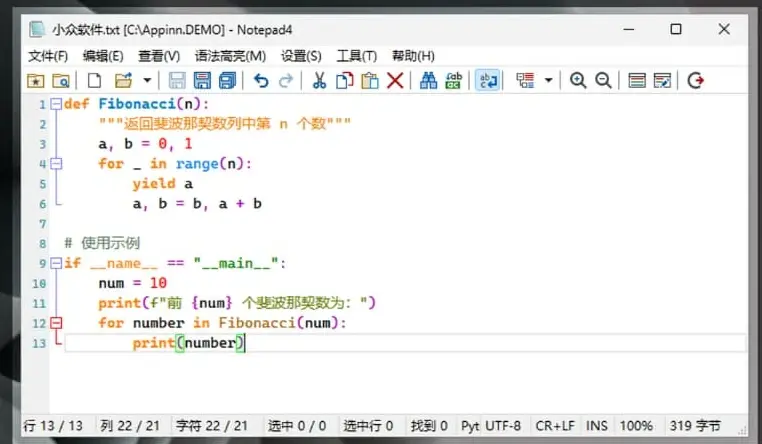The image size is (762, 444).
Task: Click the 100% zoom status entry
Action: pyautogui.click(x=636, y=426)
